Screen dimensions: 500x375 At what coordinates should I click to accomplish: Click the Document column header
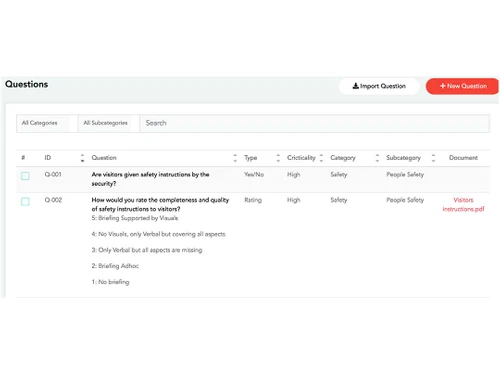pos(463,158)
